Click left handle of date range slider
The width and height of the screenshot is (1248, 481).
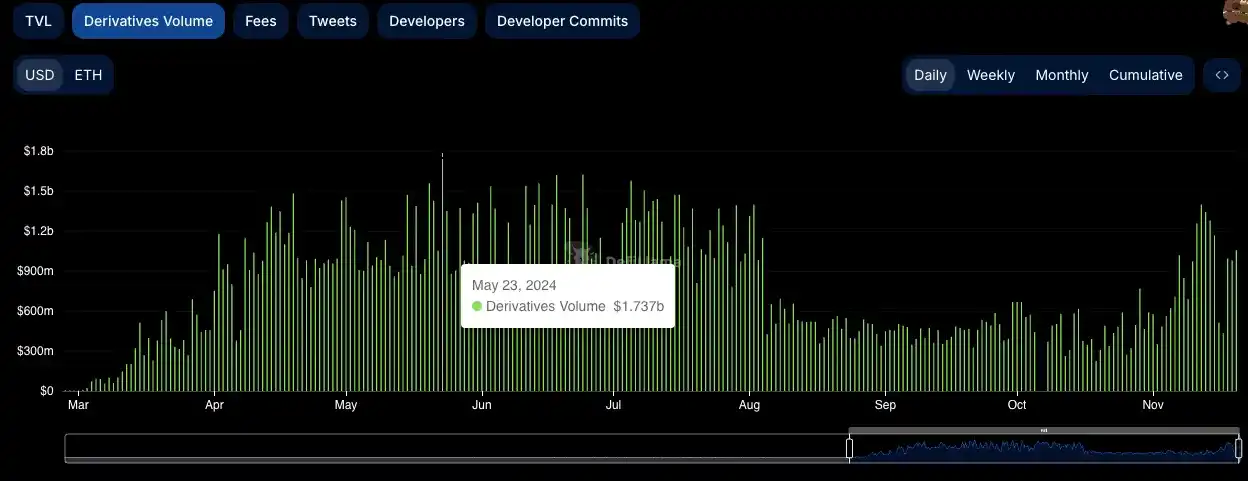click(x=850, y=448)
